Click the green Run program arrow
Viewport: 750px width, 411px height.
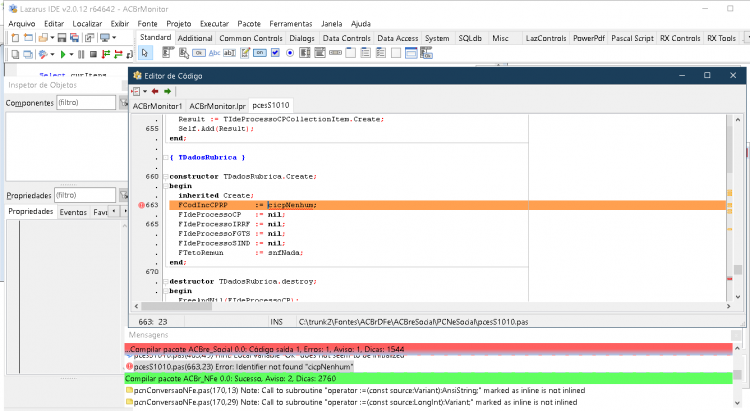63,55
